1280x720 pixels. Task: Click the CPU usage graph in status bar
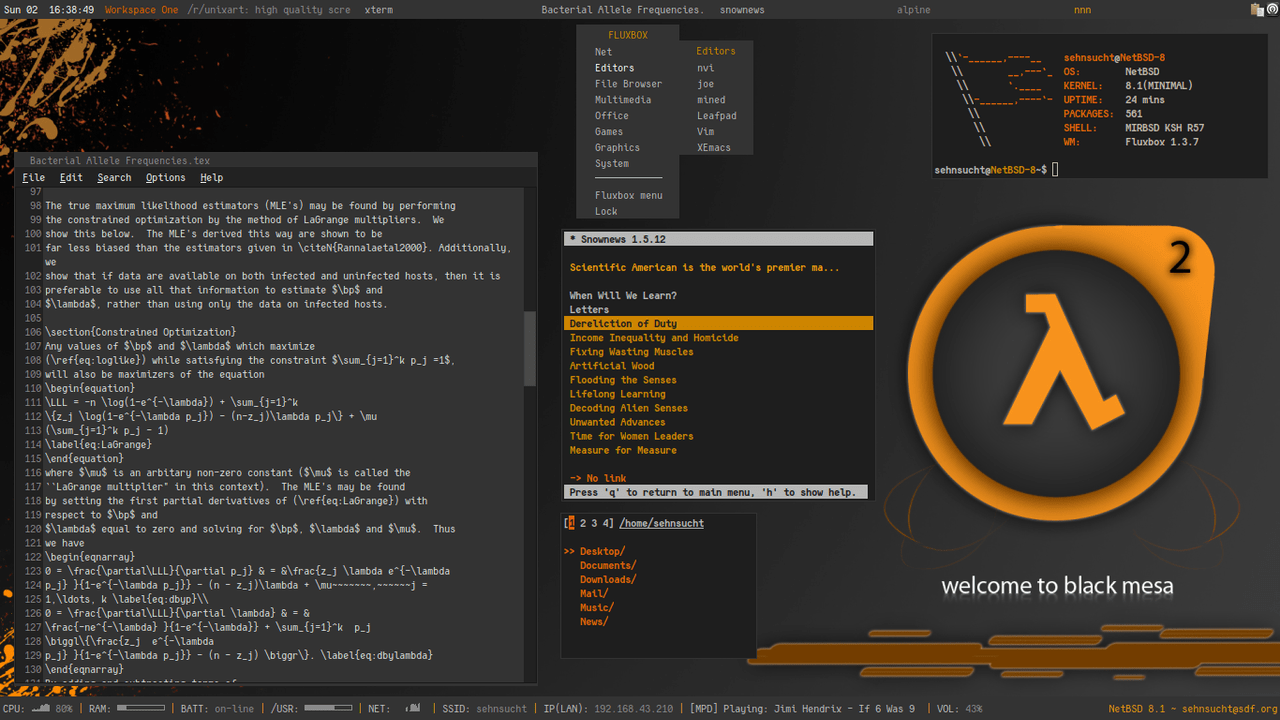click(43, 709)
